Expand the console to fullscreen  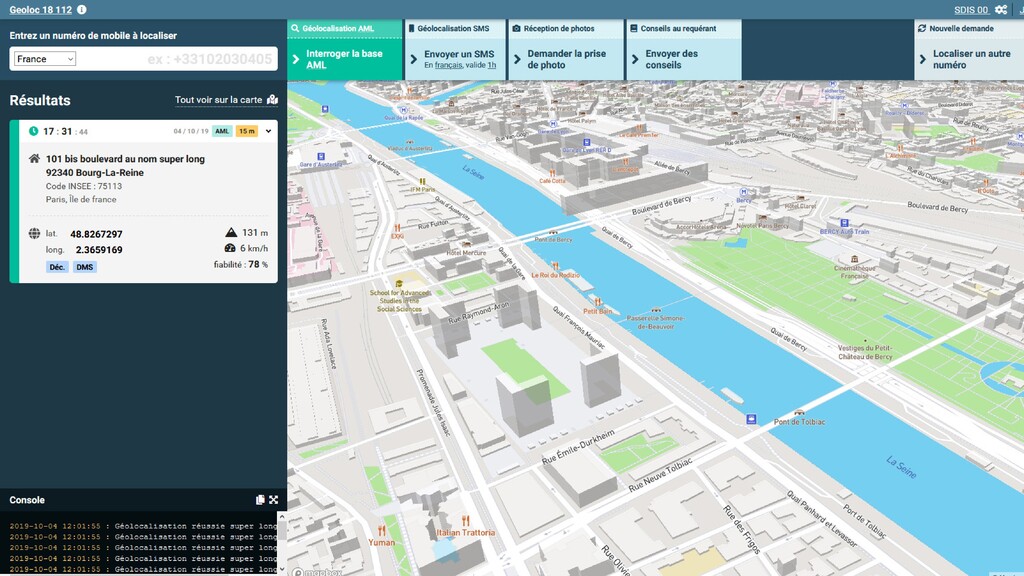(x=273, y=500)
